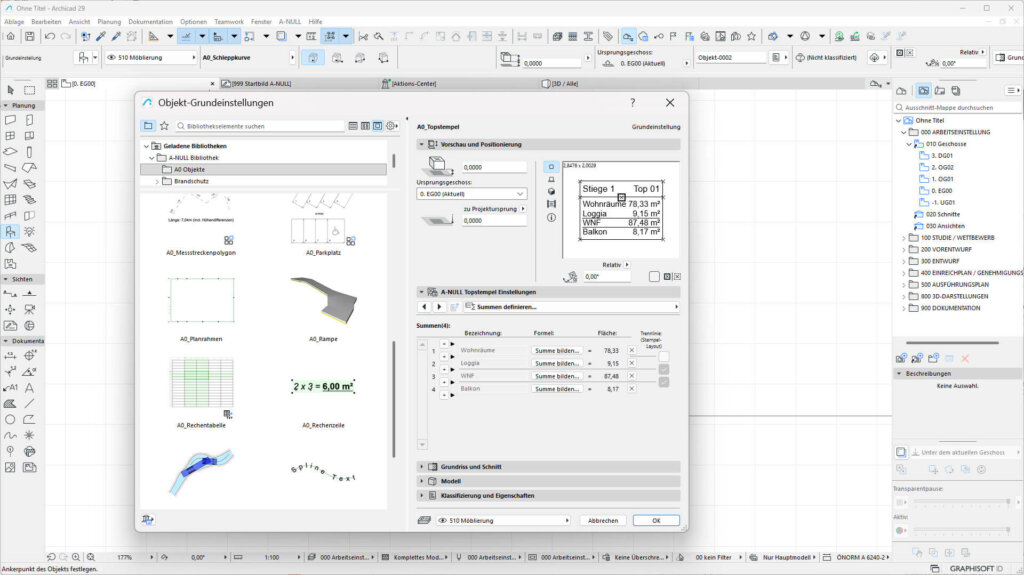The width and height of the screenshot is (1024, 575).
Task: Click 'Summe bilden...' for the WNF row
Action: 557,376
